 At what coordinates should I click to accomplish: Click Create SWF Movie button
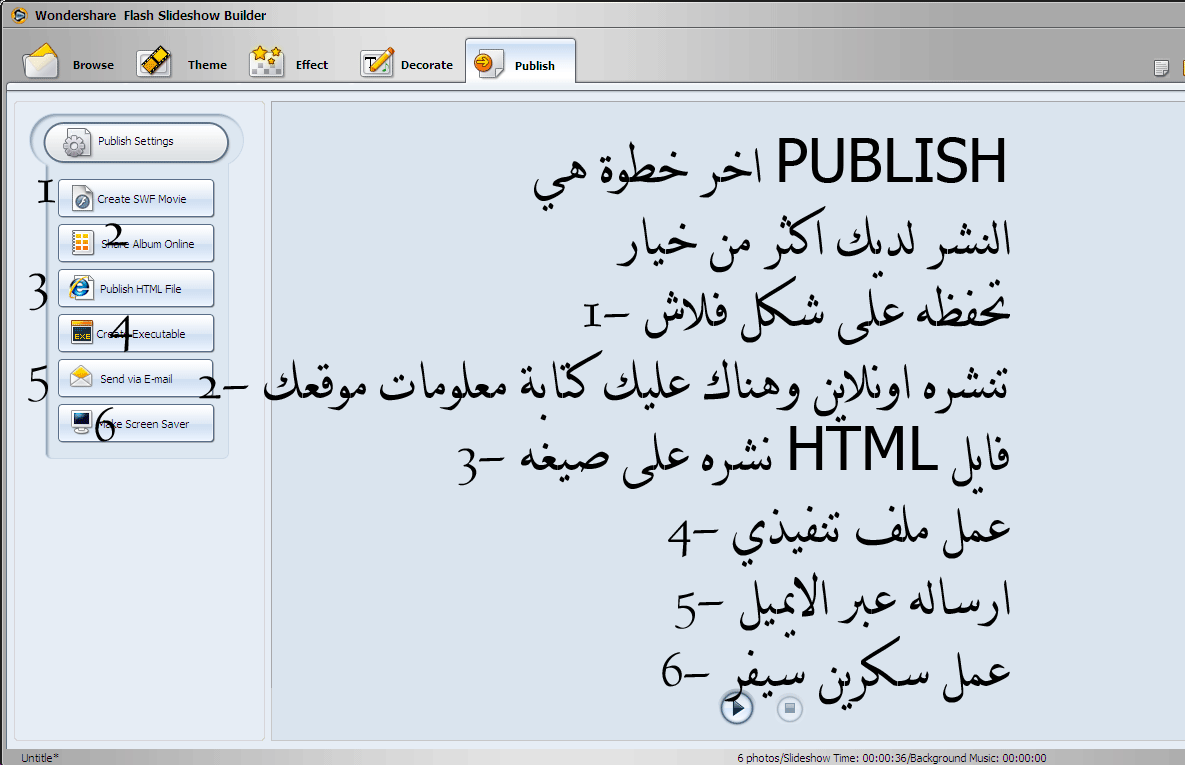pyautogui.click(x=136, y=198)
